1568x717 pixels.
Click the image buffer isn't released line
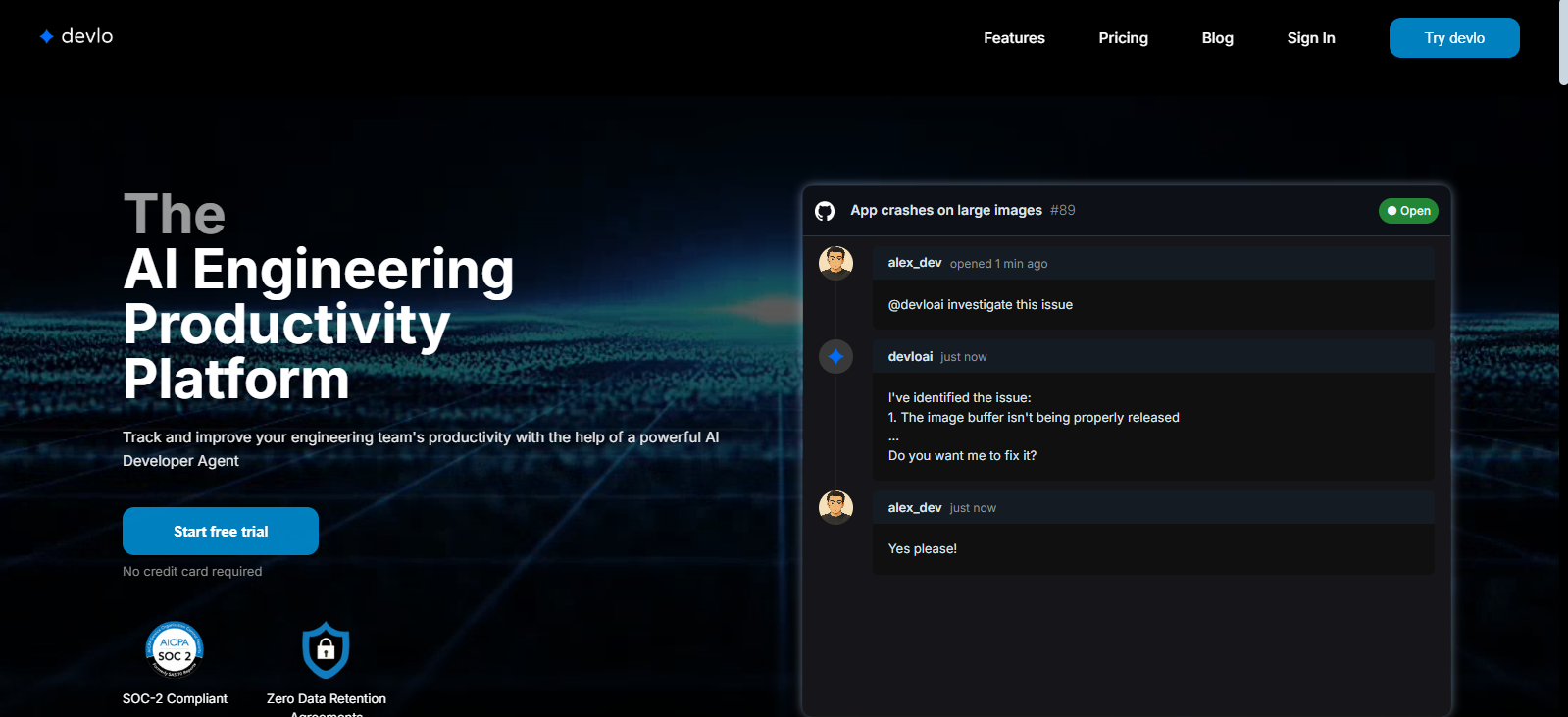[x=1034, y=417]
